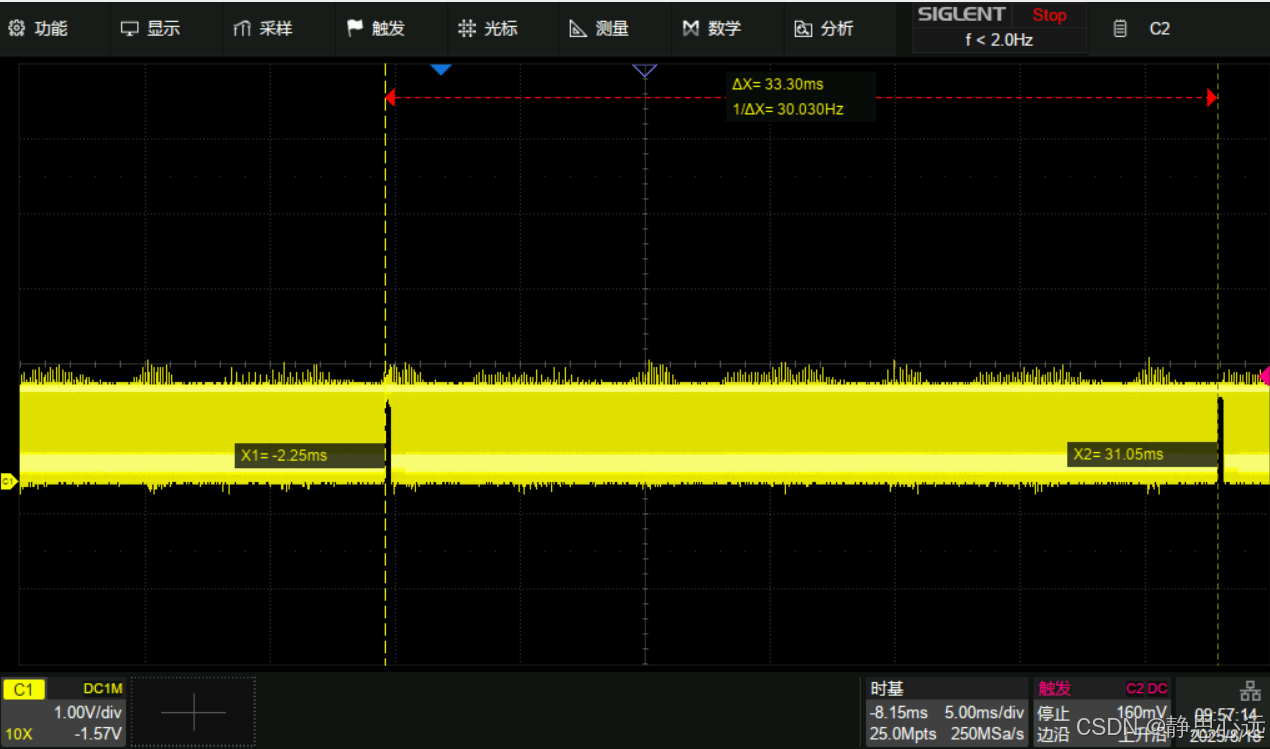1270x749 pixels.
Task: Click the 5.00ms/div timebase value
Action: 984,713
